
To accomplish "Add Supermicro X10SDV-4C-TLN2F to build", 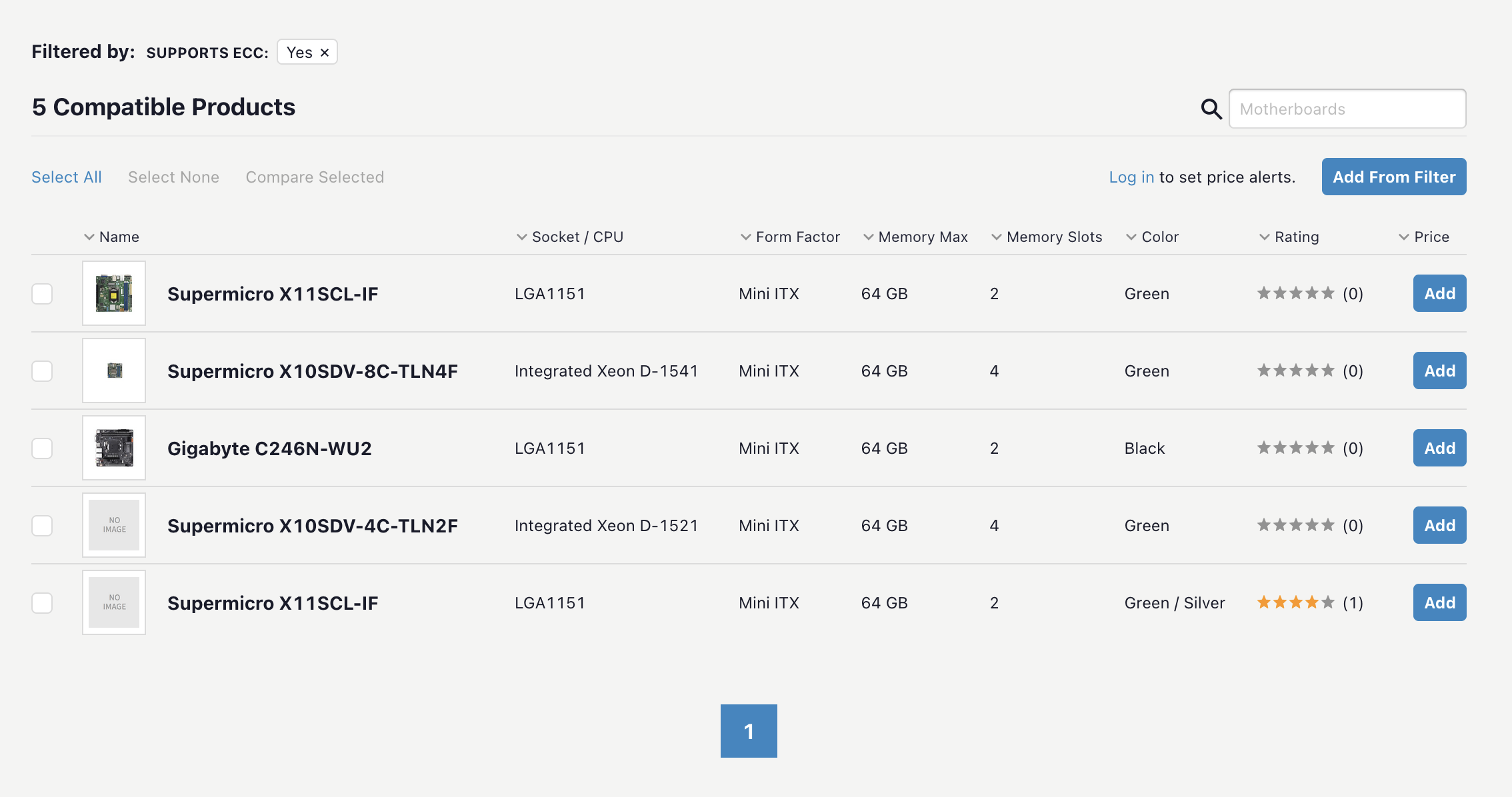I will (x=1440, y=525).
